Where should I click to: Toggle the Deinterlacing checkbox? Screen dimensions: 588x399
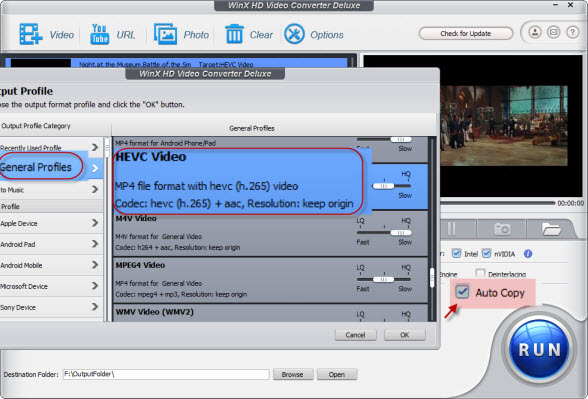480,273
